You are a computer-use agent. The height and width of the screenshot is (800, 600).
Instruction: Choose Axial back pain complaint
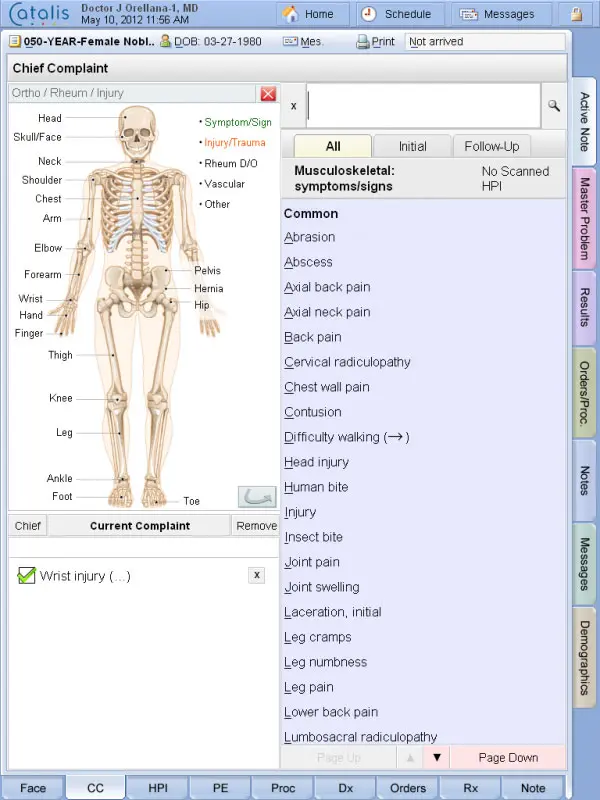click(x=327, y=287)
